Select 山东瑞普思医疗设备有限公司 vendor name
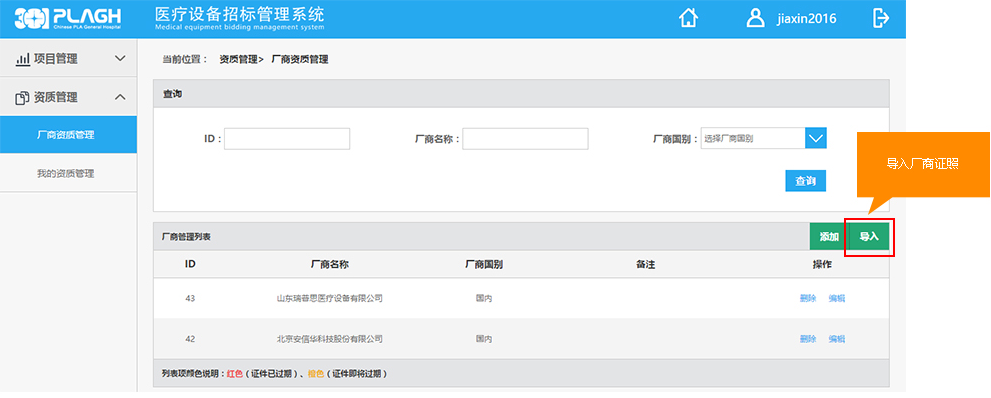 click(329, 298)
